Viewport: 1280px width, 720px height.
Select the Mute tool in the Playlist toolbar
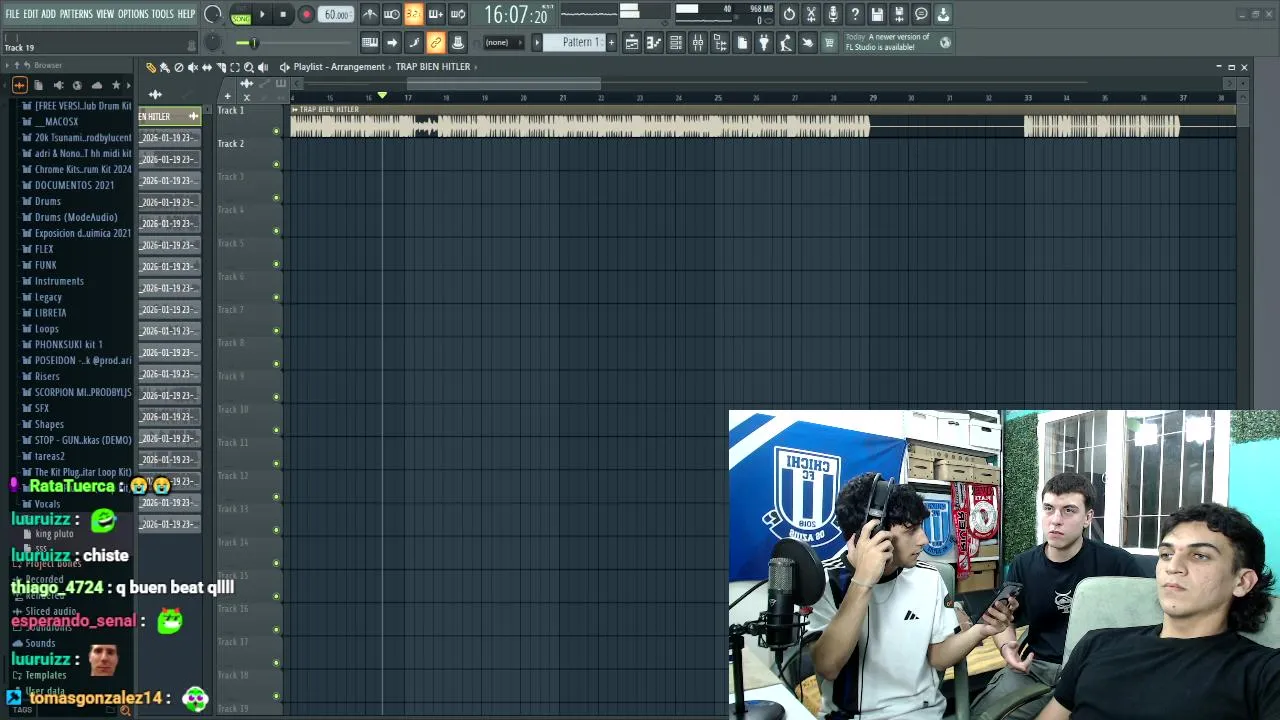point(193,67)
